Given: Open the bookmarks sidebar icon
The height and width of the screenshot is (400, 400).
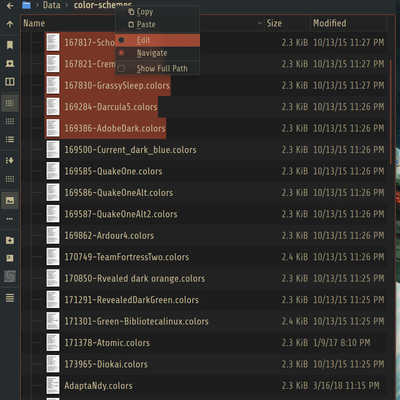Looking at the screenshot, I should pos(10,45).
